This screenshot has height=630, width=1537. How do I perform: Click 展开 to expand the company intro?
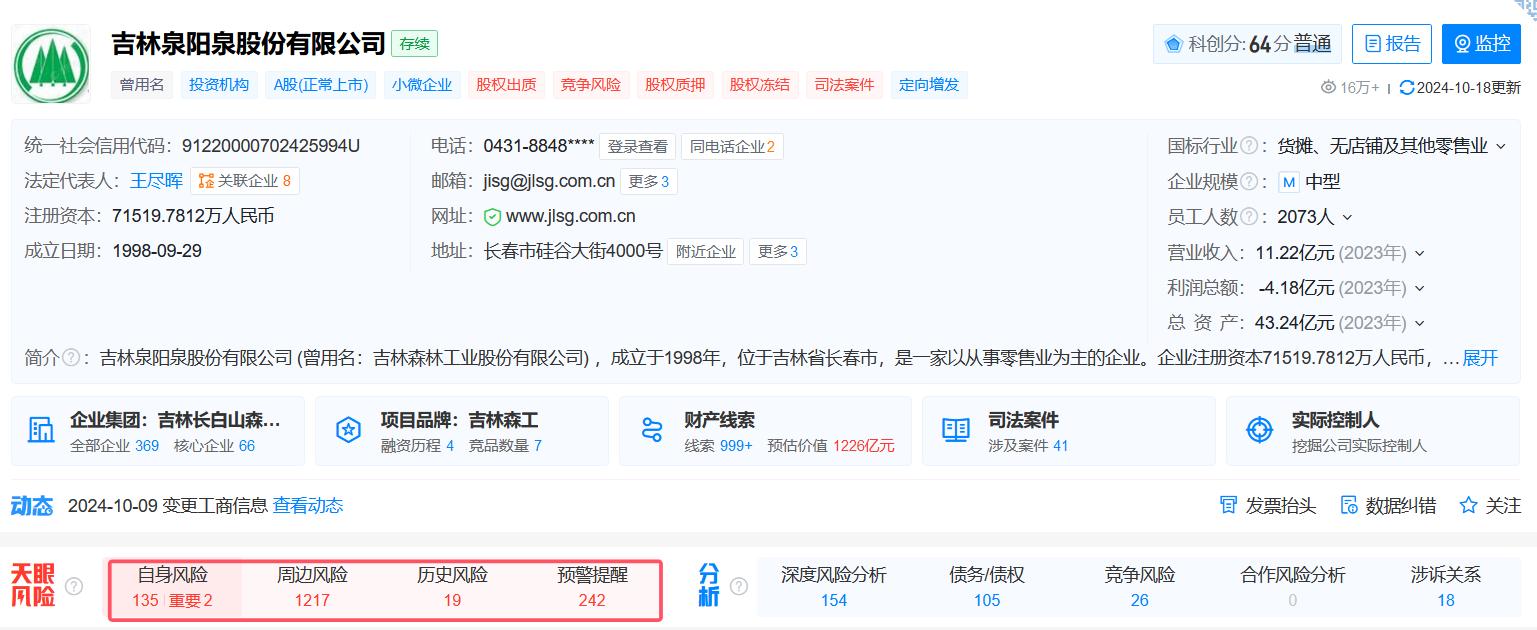click(1480, 358)
